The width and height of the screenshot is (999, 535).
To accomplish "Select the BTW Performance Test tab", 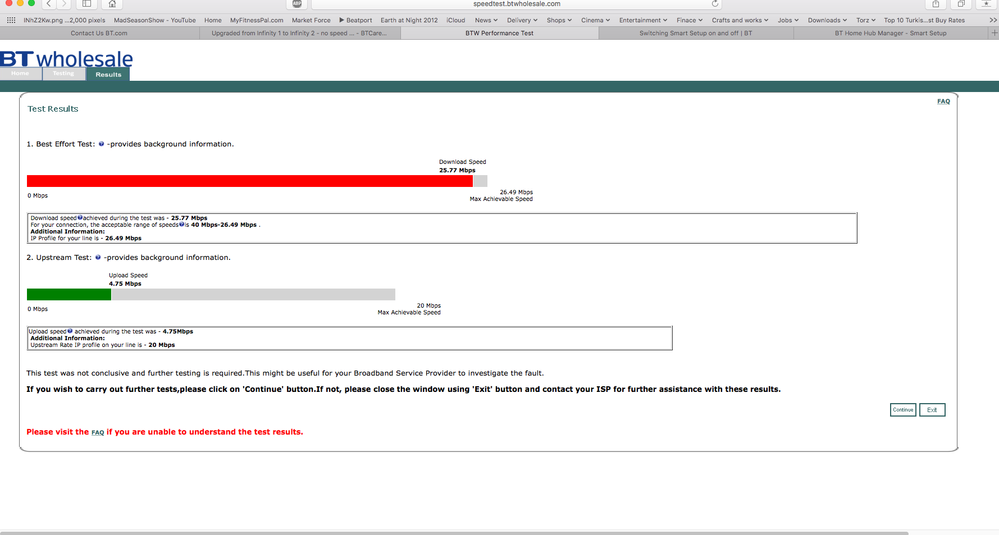I will pos(500,33).
